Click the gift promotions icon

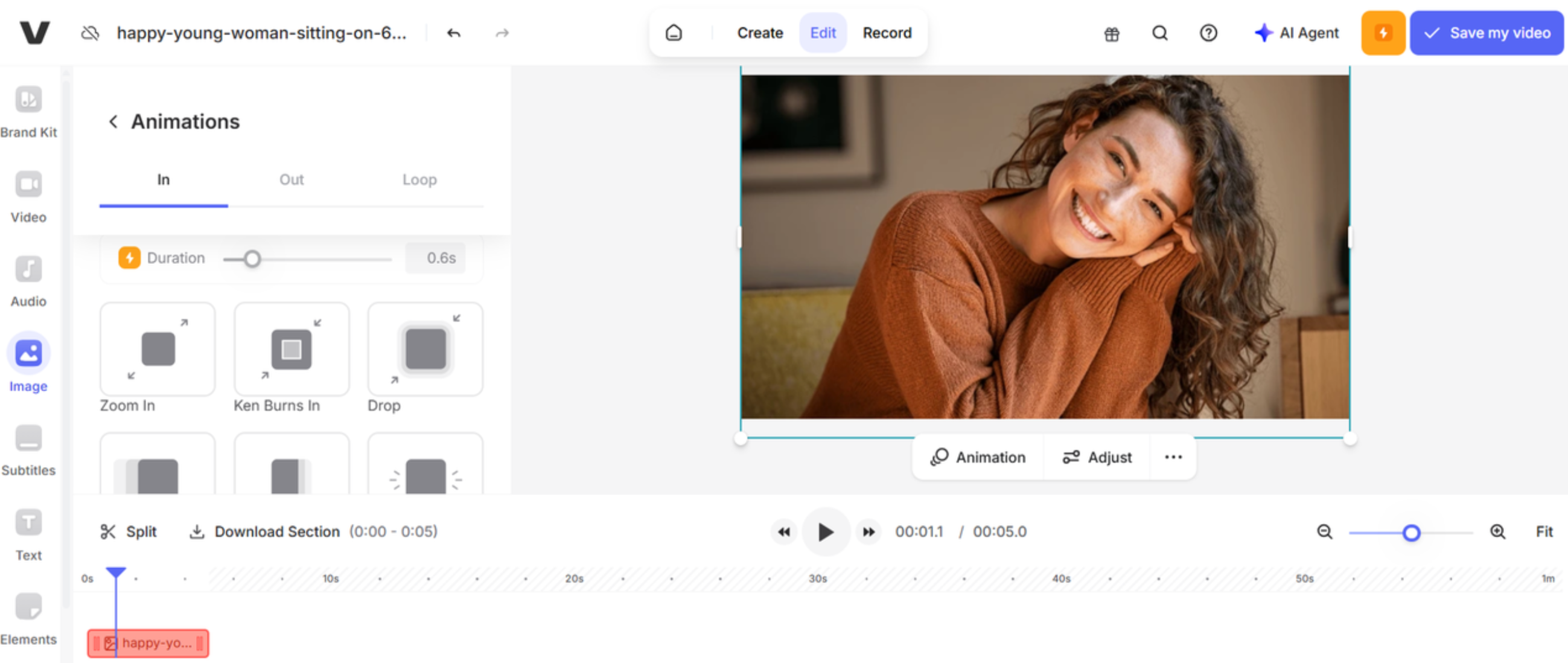tap(1111, 33)
